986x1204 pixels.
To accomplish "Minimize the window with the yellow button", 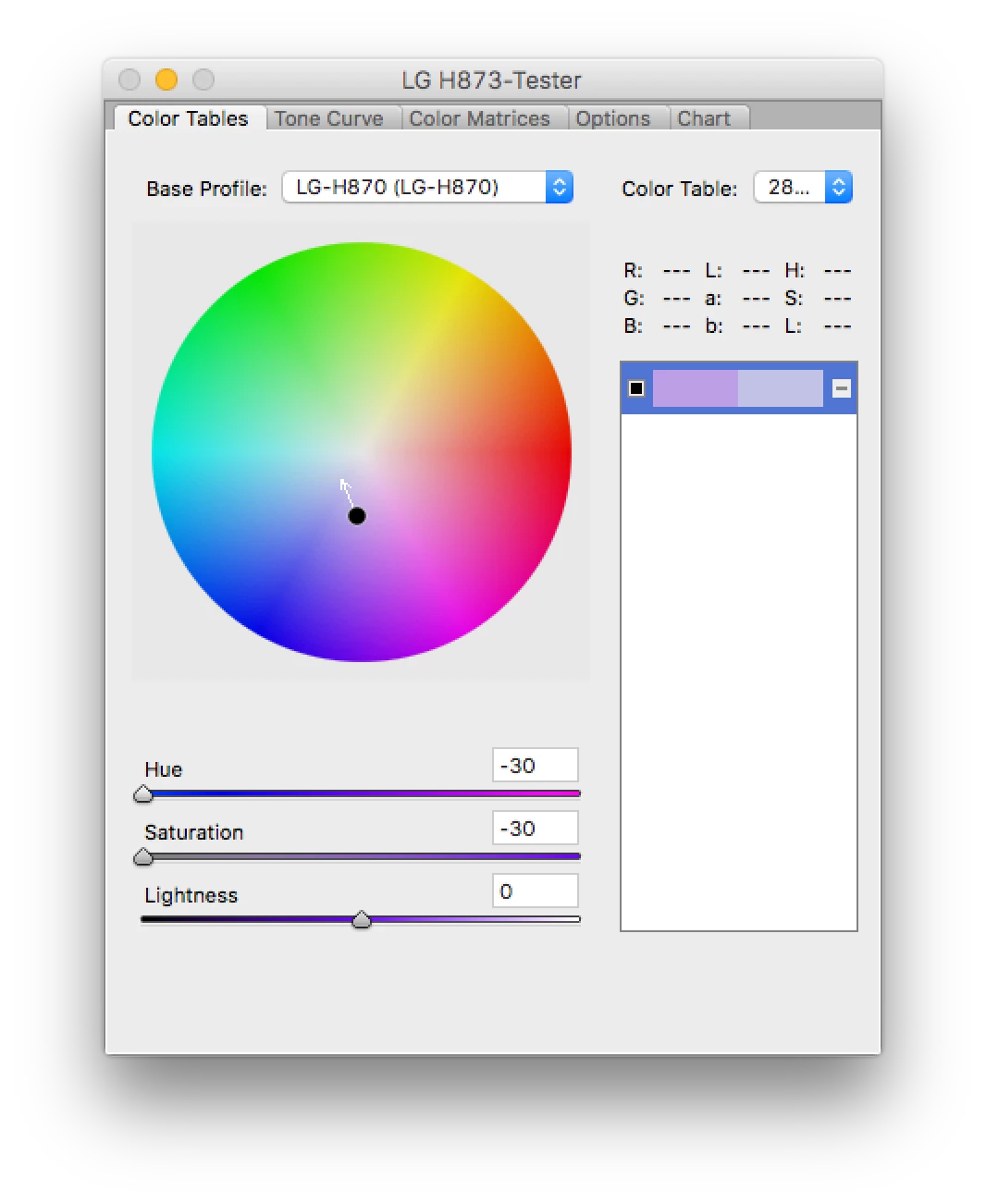I will 166,80.
